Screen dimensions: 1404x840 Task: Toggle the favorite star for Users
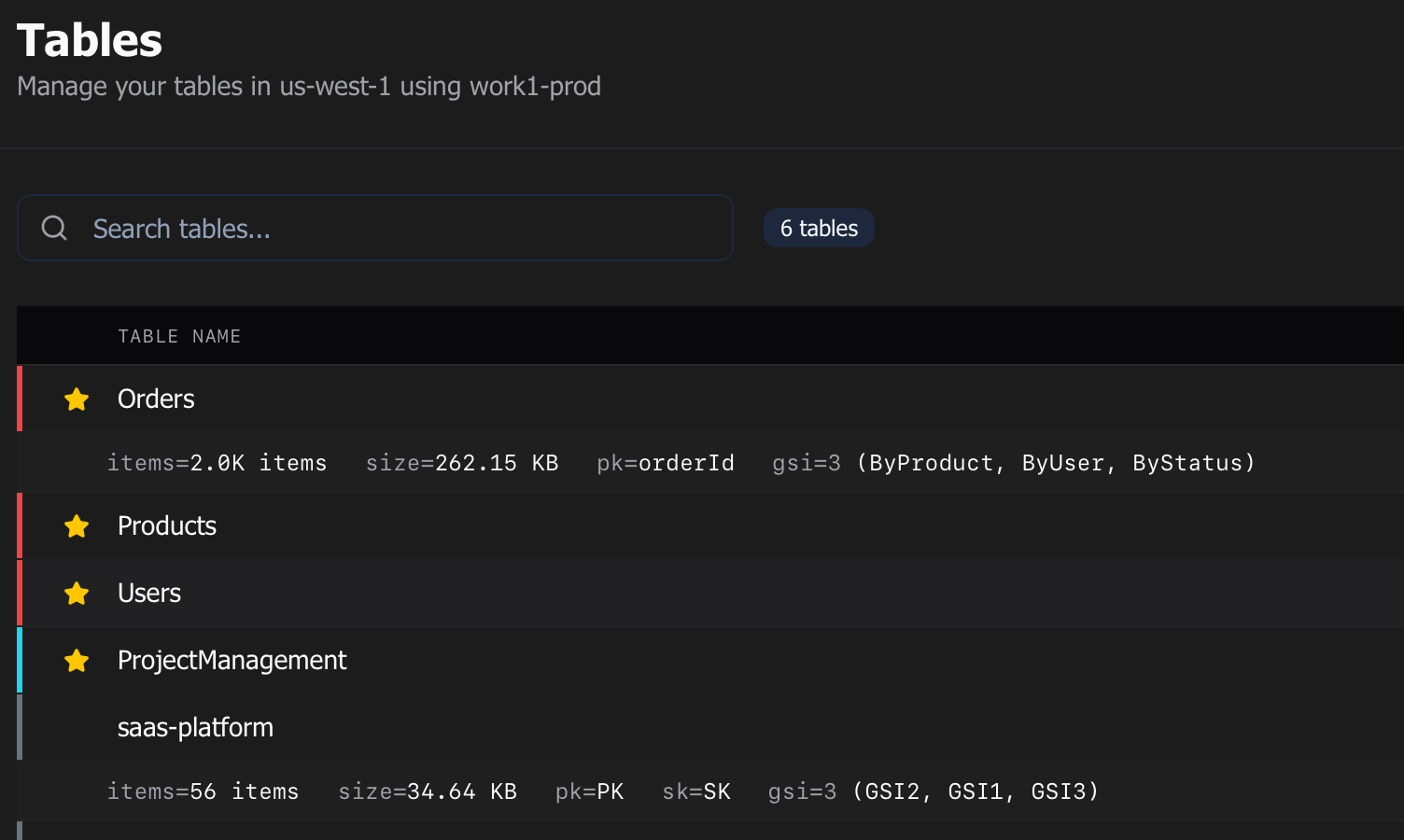(x=77, y=594)
